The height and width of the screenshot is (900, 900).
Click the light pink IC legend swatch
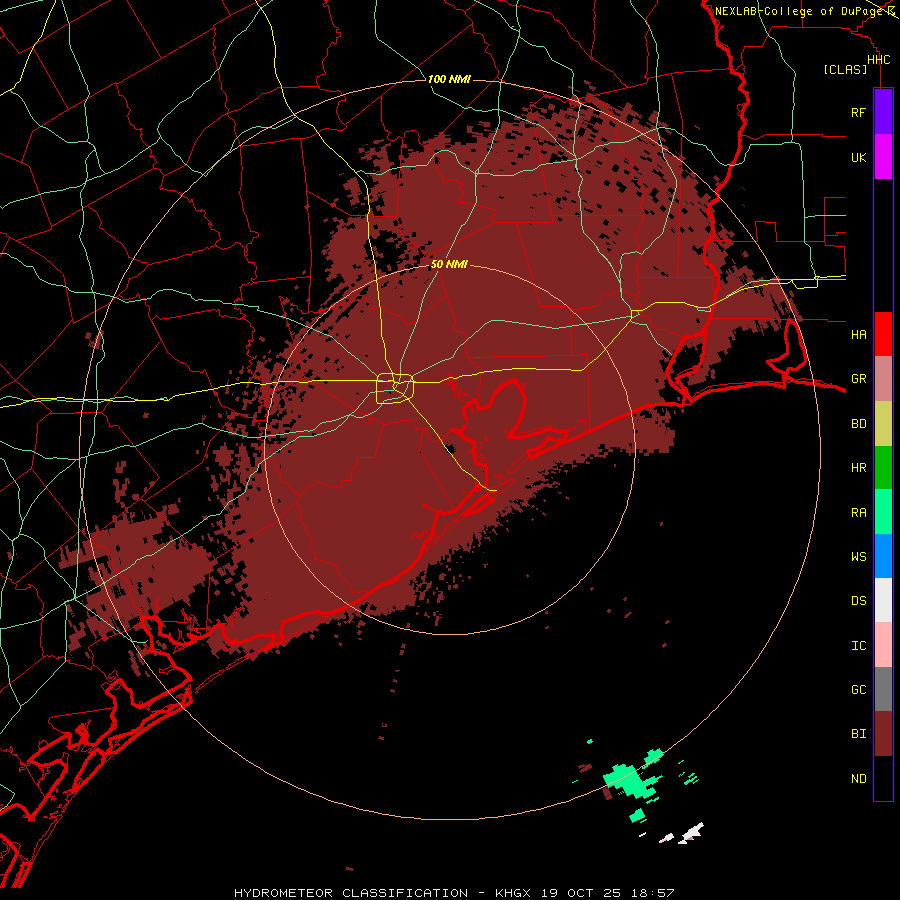883,645
